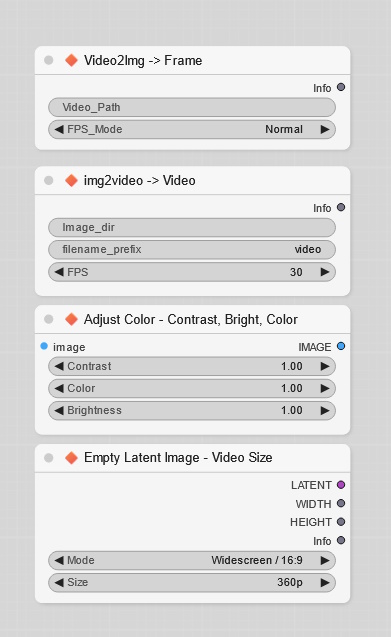Collapse the img2video -> Video node via gray dot
Viewport: 391px width, 637px height.
48,180
